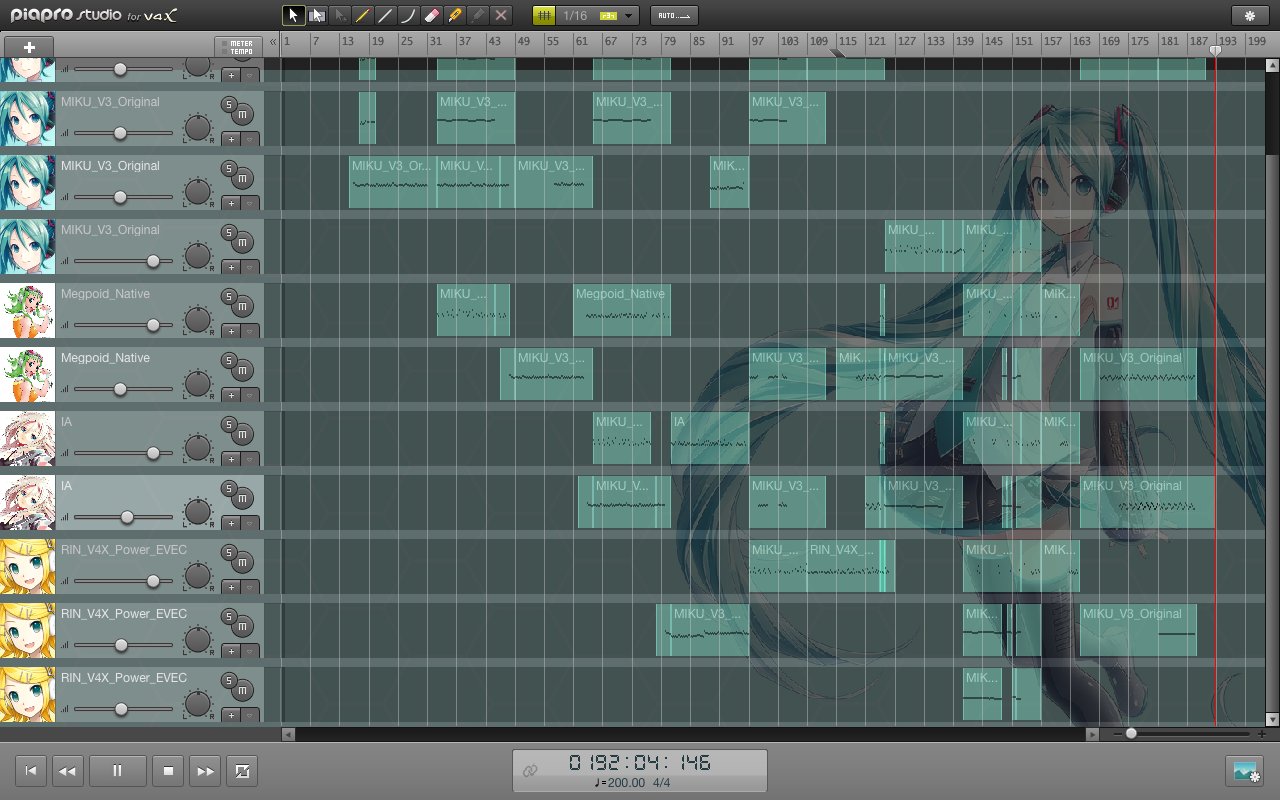
Task: Select the MIKU_V3_Or... clip
Action: pos(392,182)
